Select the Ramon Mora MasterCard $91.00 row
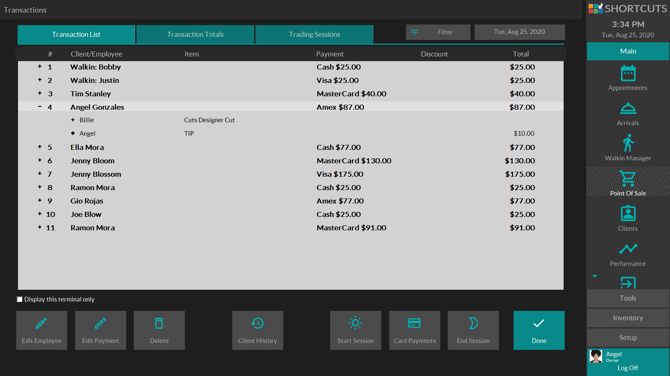Image resolution: width=670 pixels, height=376 pixels. tap(291, 228)
